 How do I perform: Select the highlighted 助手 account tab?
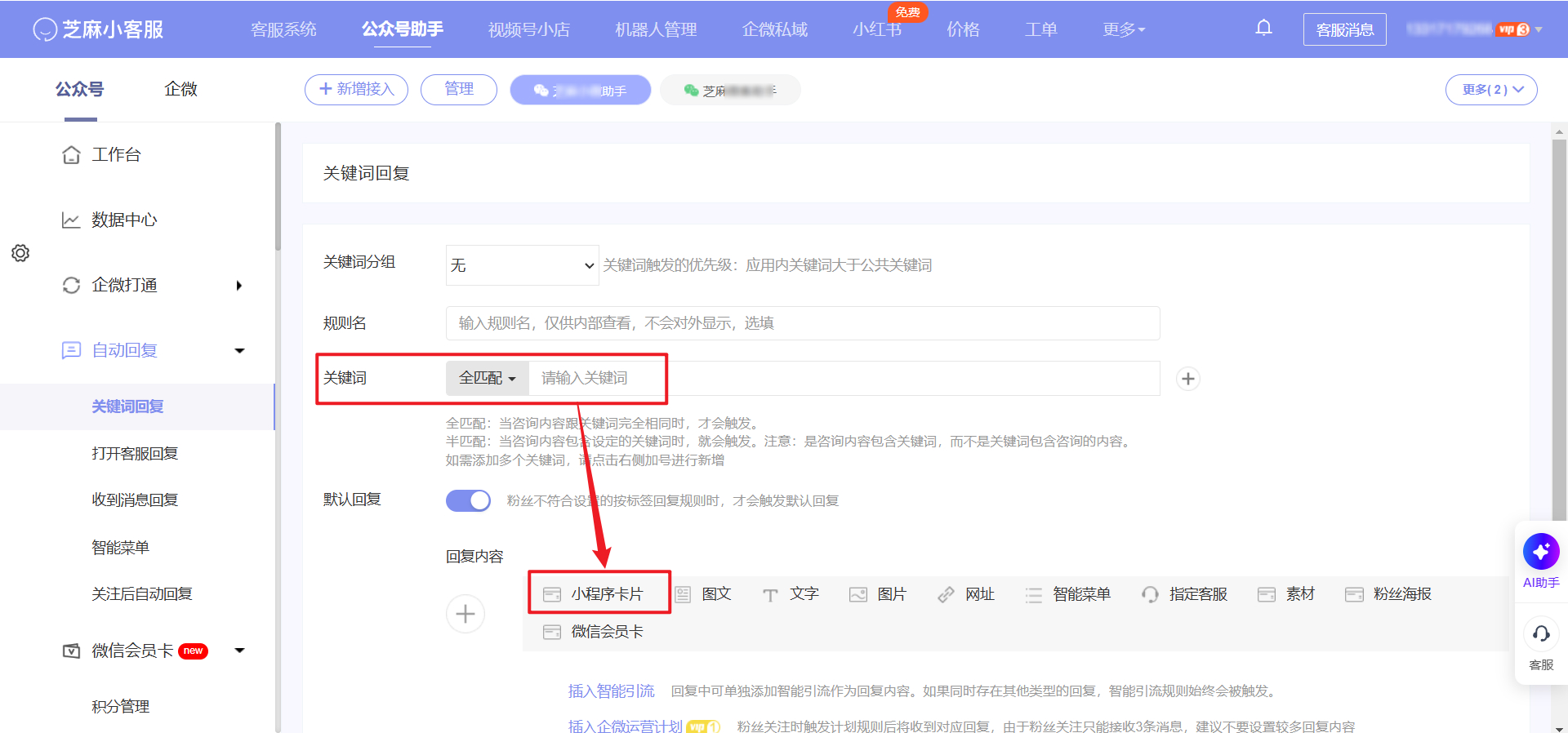coord(581,90)
